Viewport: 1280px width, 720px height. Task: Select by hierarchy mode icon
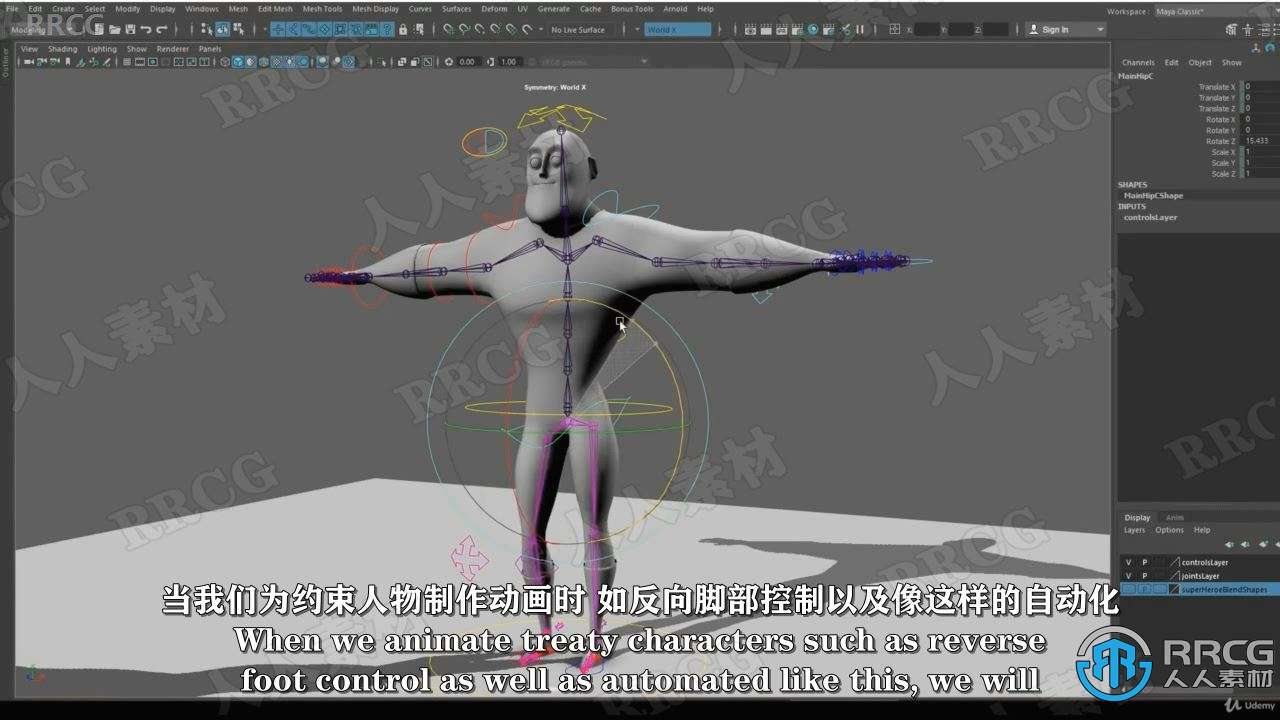pos(207,29)
